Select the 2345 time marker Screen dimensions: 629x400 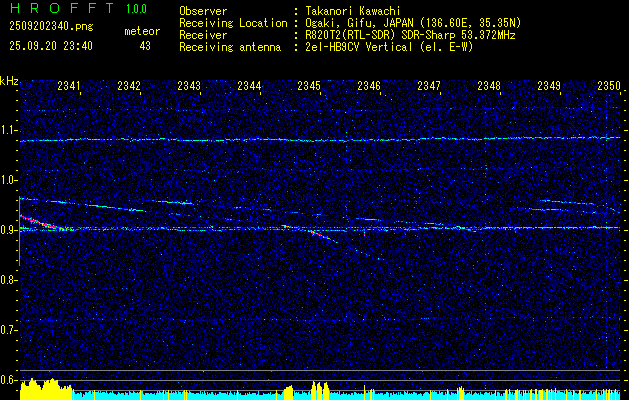pyautogui.click(x=309, y=87)
